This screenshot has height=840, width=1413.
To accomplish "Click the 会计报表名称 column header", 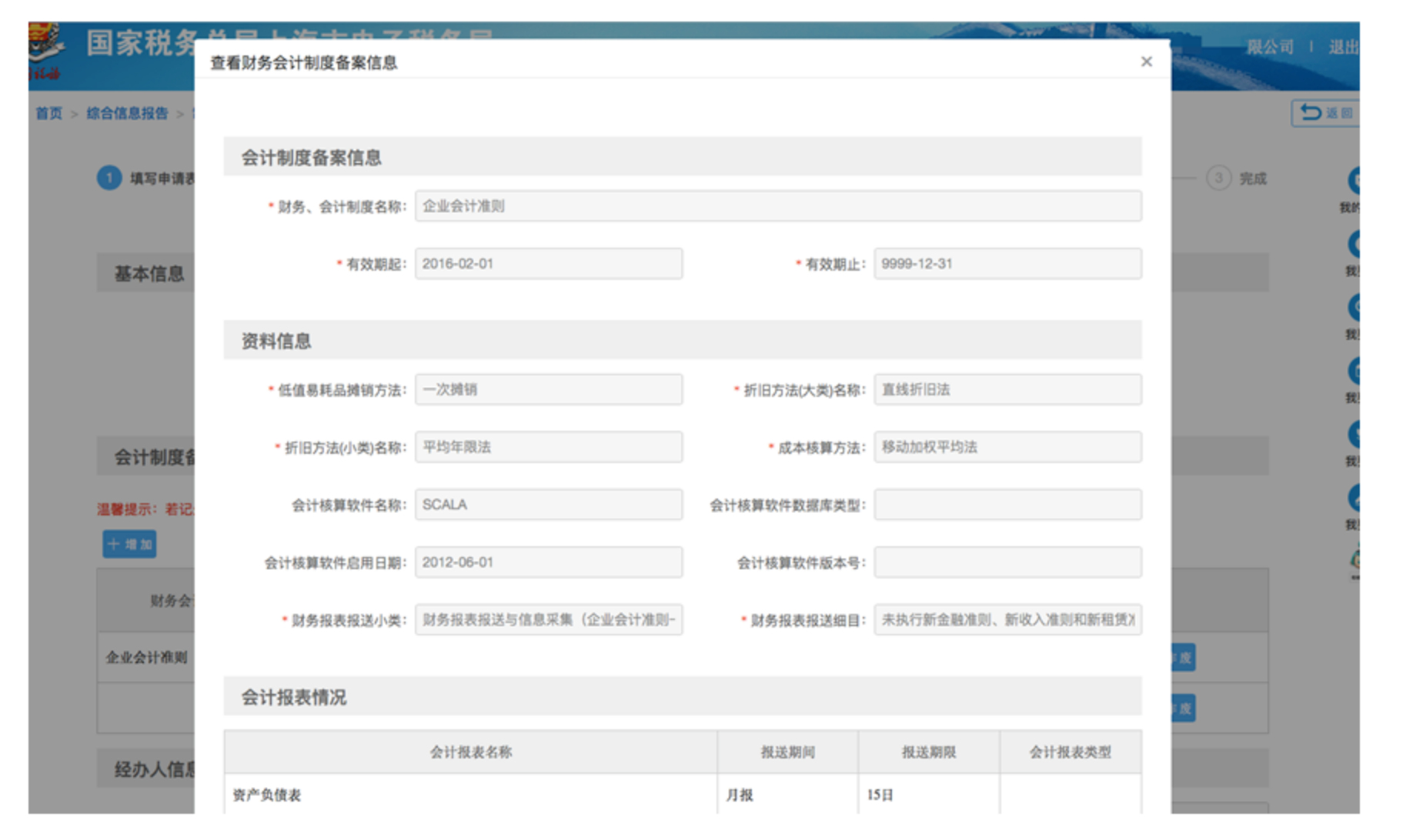I will (470, 752).
